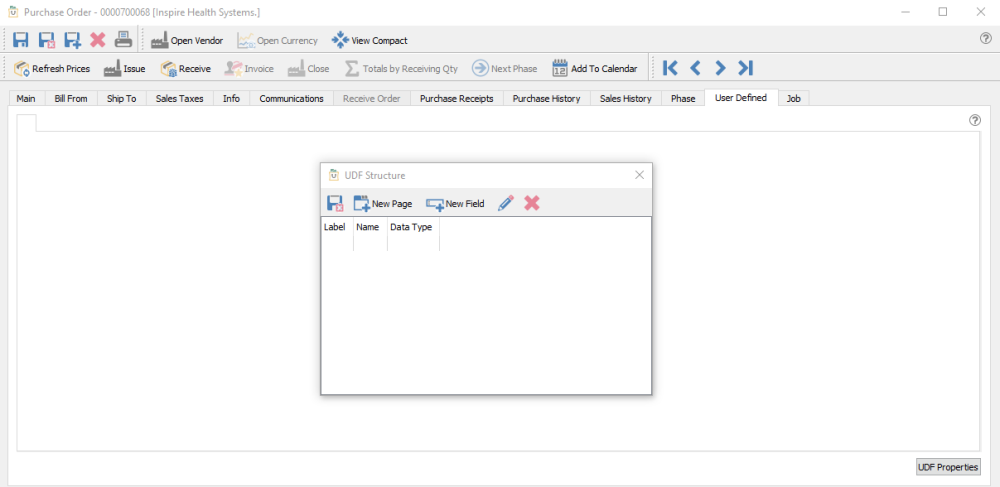Switch to Job tab
This screenshot has width=1000, height=487.
pos(794,98)
